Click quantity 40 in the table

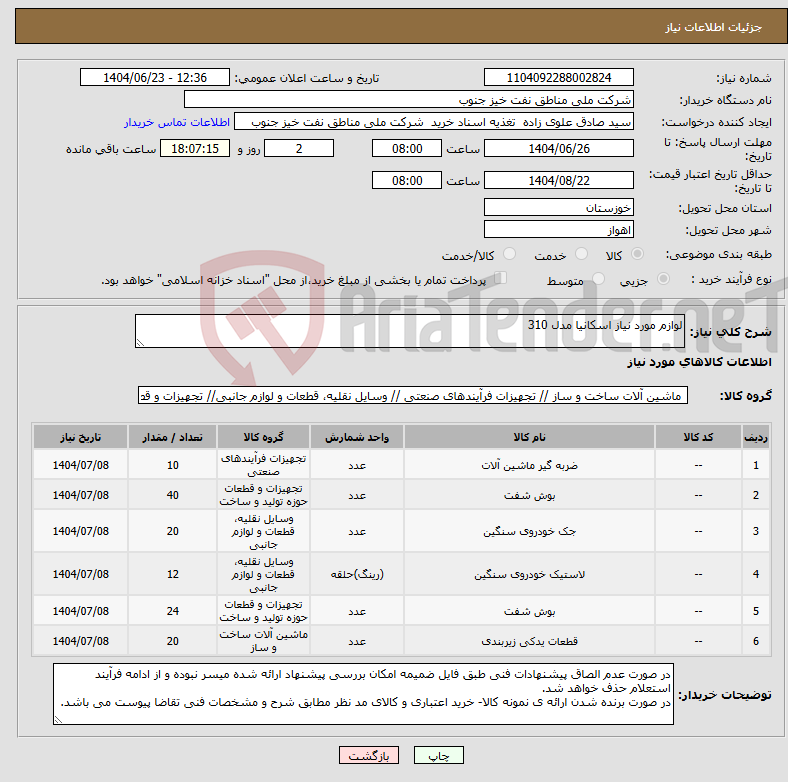(172, 495)
